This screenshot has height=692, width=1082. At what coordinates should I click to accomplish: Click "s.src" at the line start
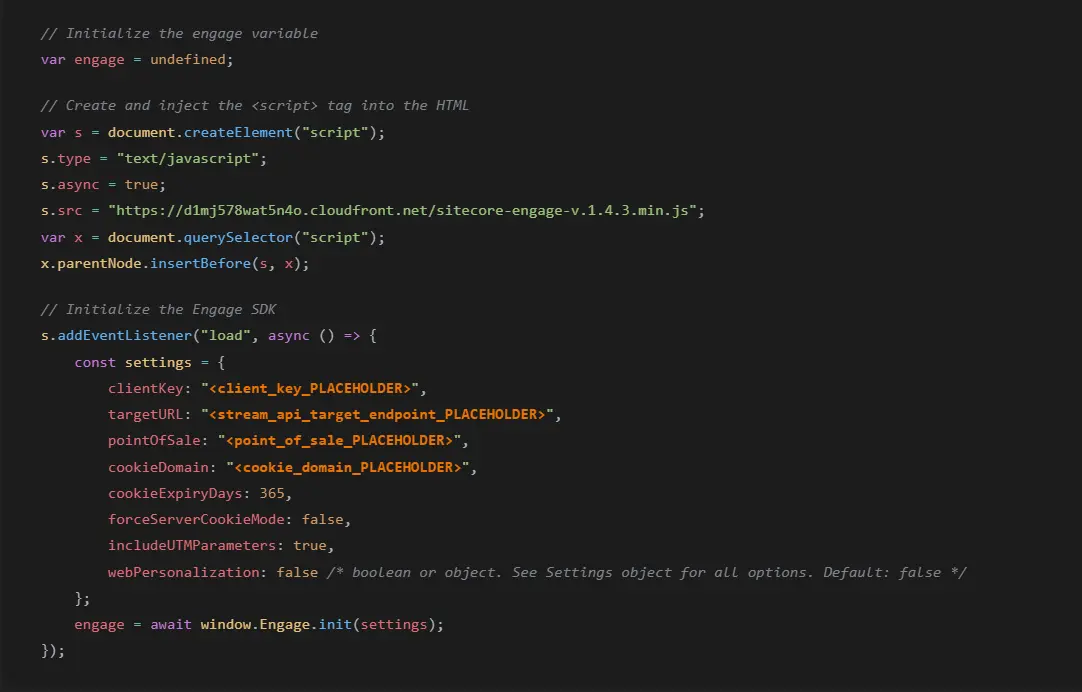pos(61,210)
